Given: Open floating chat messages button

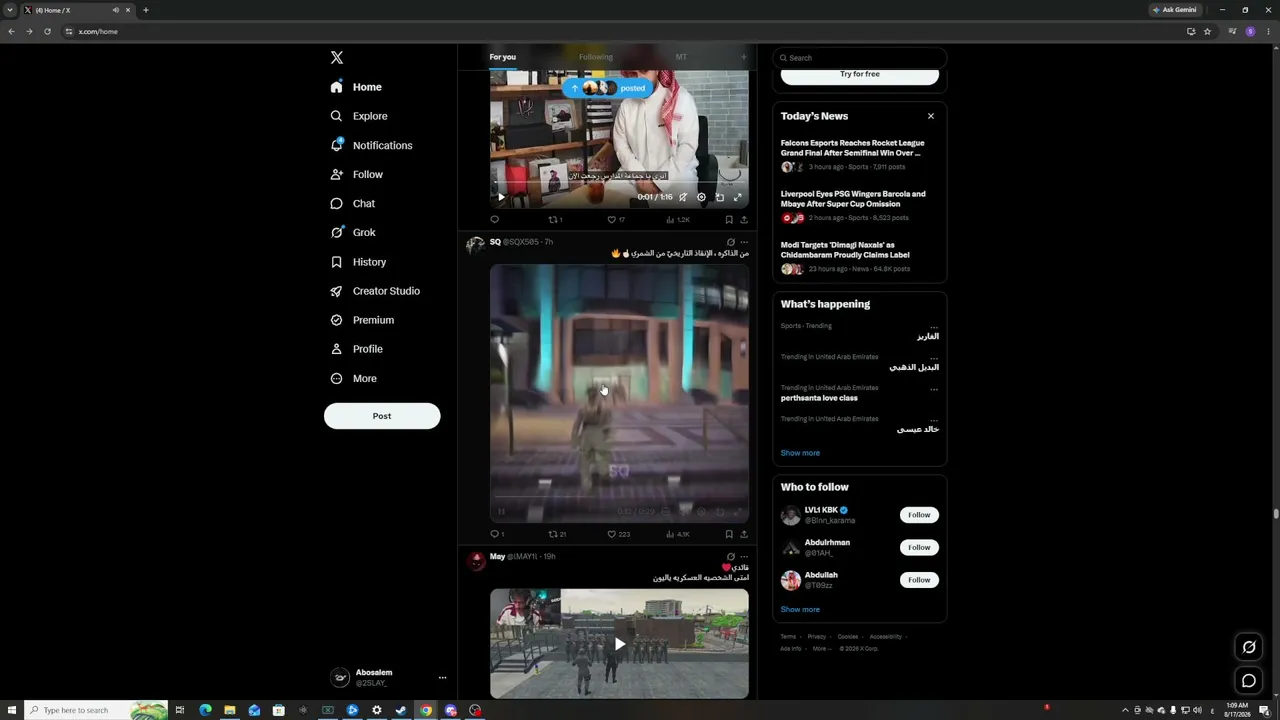Looking at the screenshot, I should click(1249, 681).
